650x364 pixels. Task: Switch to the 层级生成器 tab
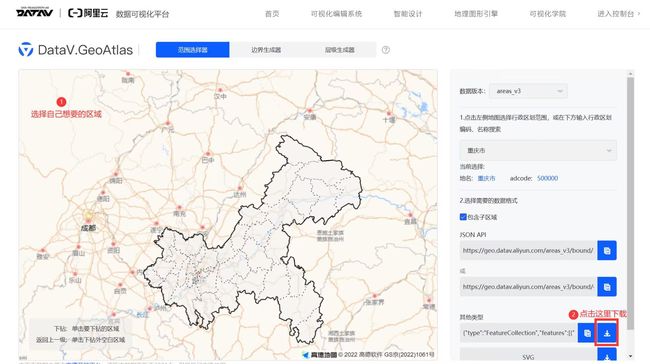[x=340, y=50]
